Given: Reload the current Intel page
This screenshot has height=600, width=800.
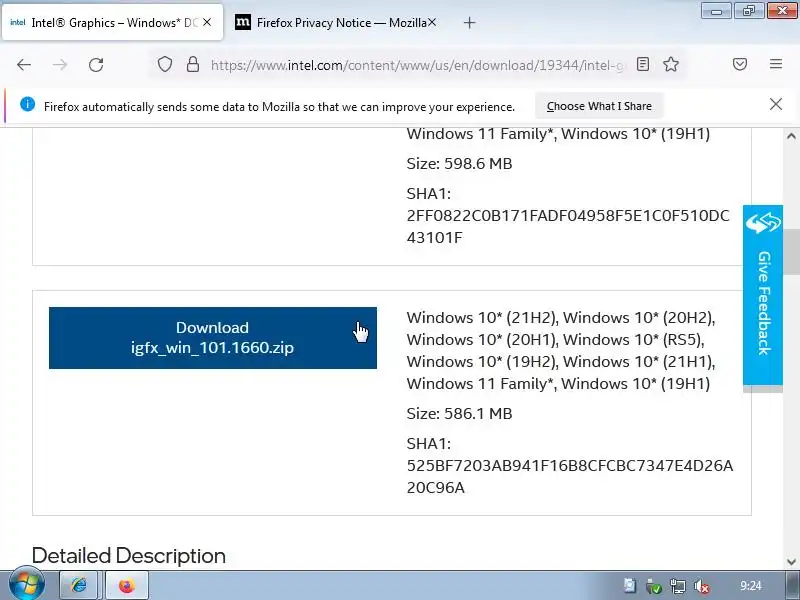Looking at the screenshot, I should [96, 65].
